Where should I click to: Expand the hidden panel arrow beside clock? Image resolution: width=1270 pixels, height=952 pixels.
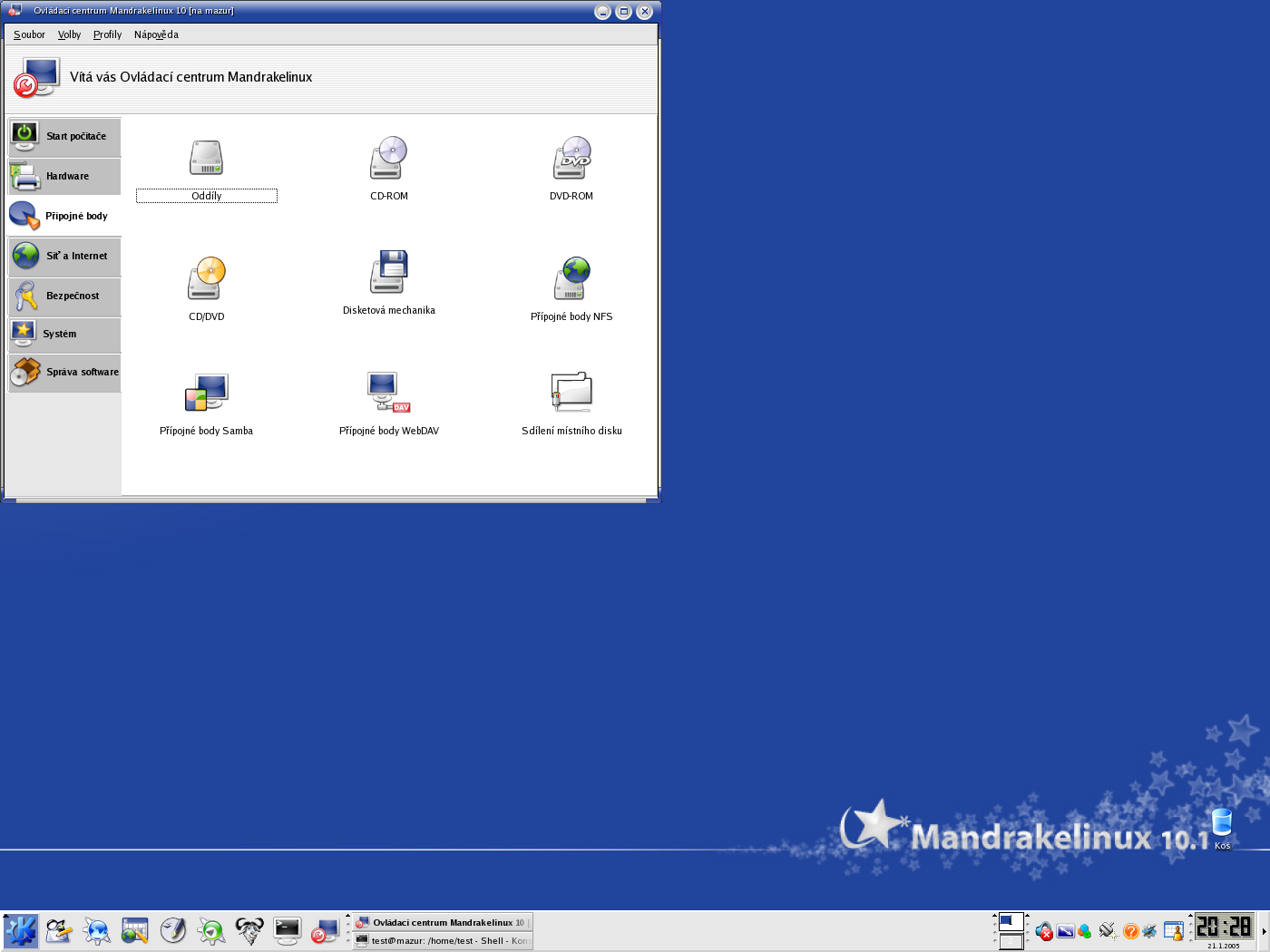pos(1264,931)
